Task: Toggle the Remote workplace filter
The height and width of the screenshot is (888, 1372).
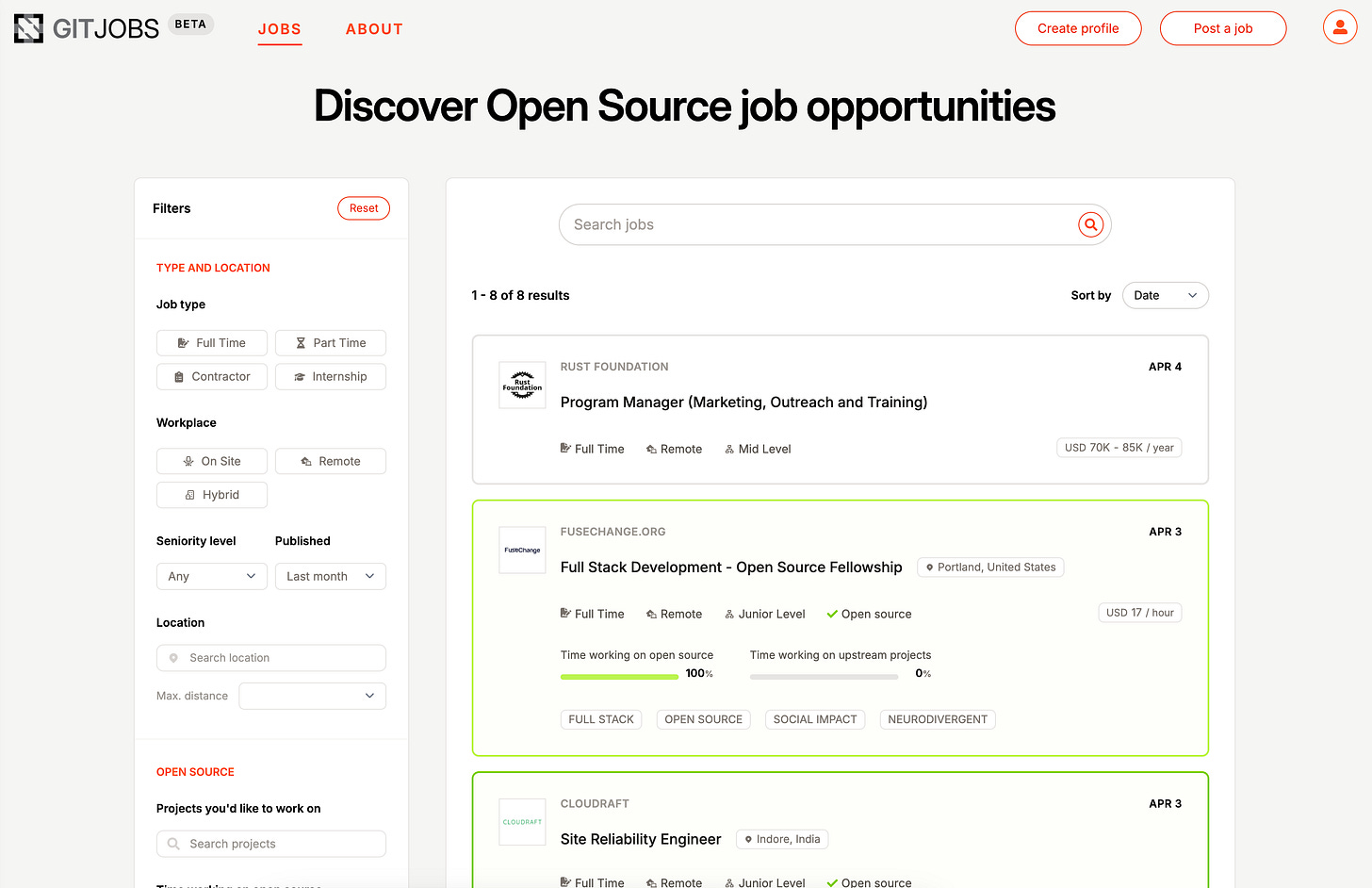Action: pos(331,461)
